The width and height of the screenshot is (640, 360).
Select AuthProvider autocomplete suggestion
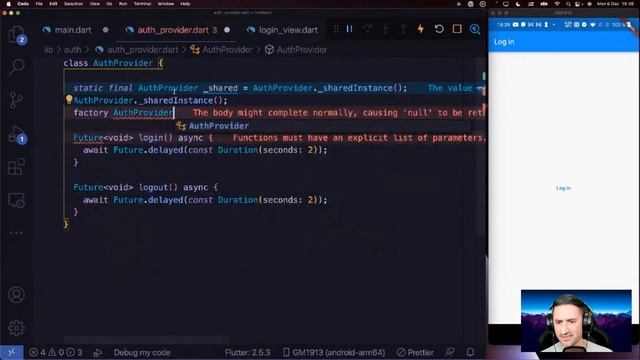pyautogui.click(x=218, y=126)
